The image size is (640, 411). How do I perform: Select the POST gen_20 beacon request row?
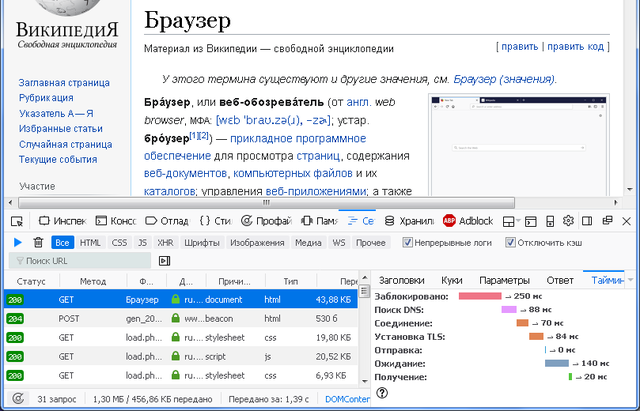click(181, 318)
